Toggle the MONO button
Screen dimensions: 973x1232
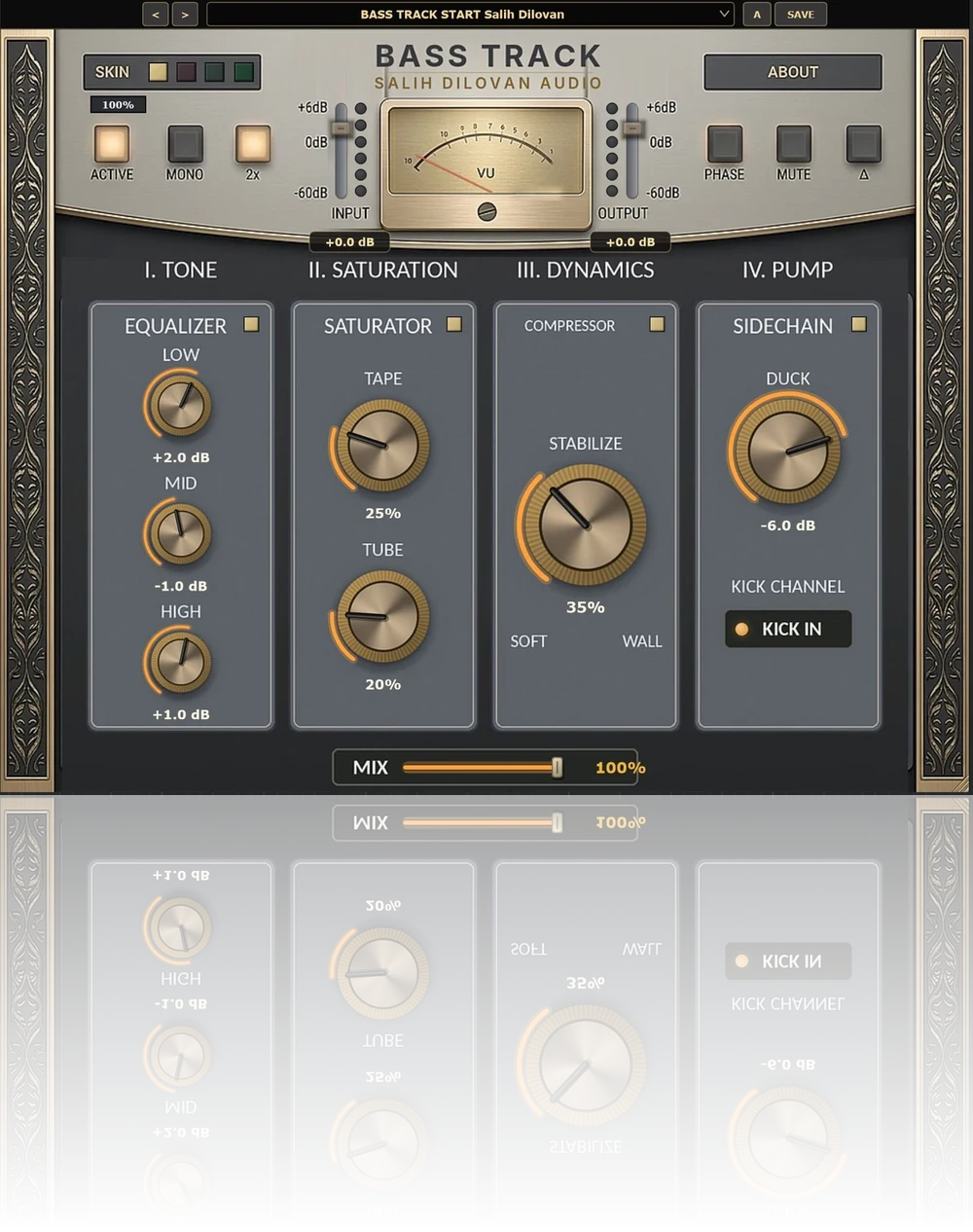pos(185,144)
